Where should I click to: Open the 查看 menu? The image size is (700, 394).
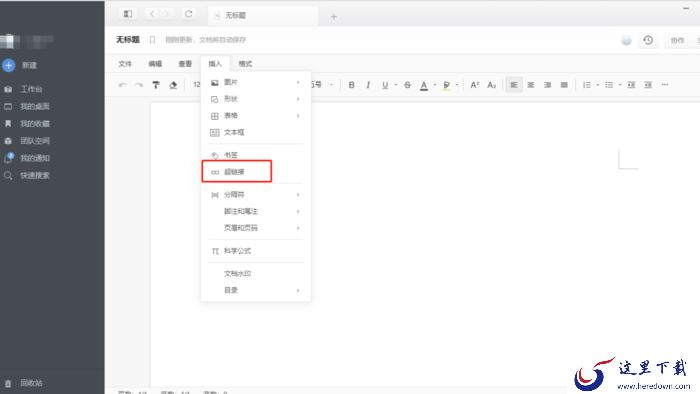coord(185,64)
